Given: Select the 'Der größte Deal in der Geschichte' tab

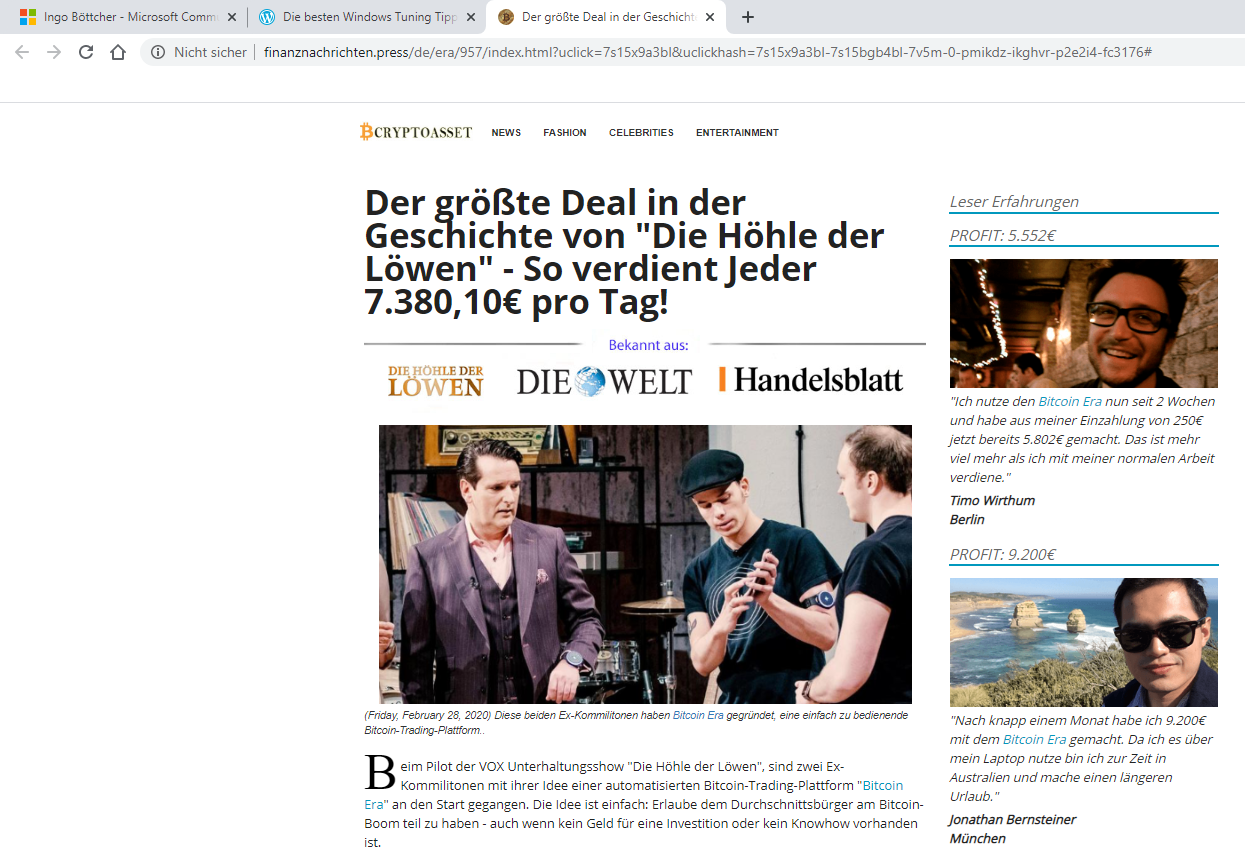Looking at the screenshot, I should (606, 17).
